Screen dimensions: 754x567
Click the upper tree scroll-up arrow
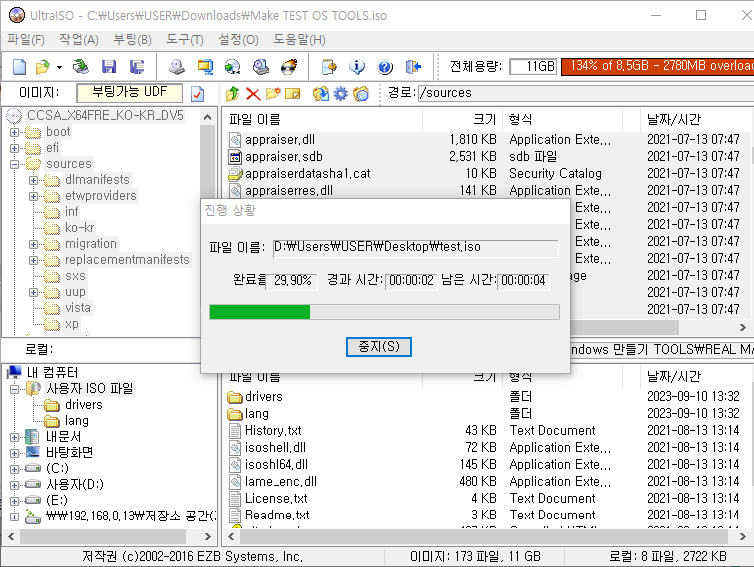click(x=207, y=117)
